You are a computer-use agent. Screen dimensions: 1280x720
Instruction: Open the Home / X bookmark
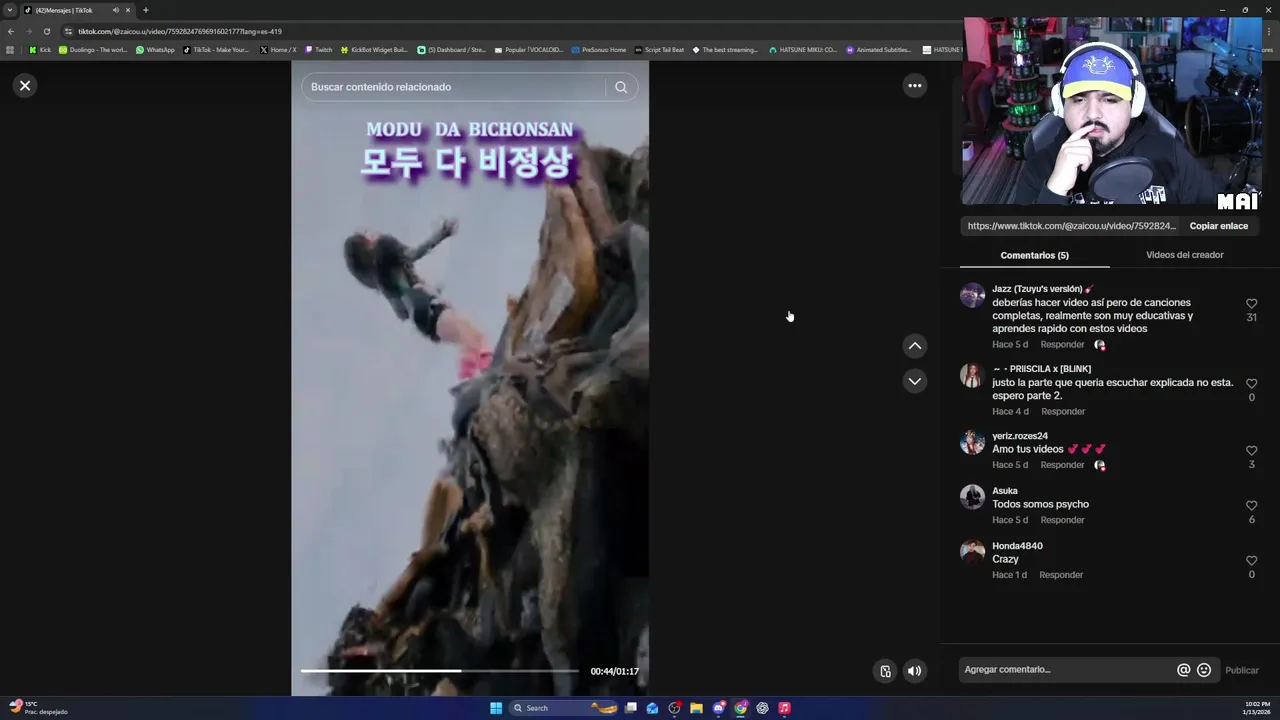(x=278, y=49)
